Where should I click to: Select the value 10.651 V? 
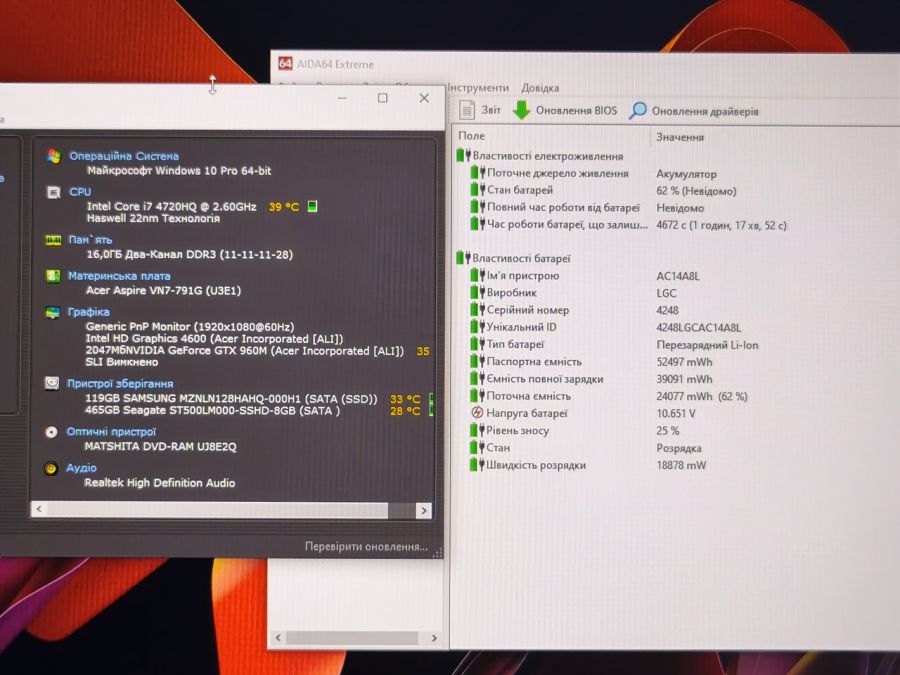[x=676, y=413]
